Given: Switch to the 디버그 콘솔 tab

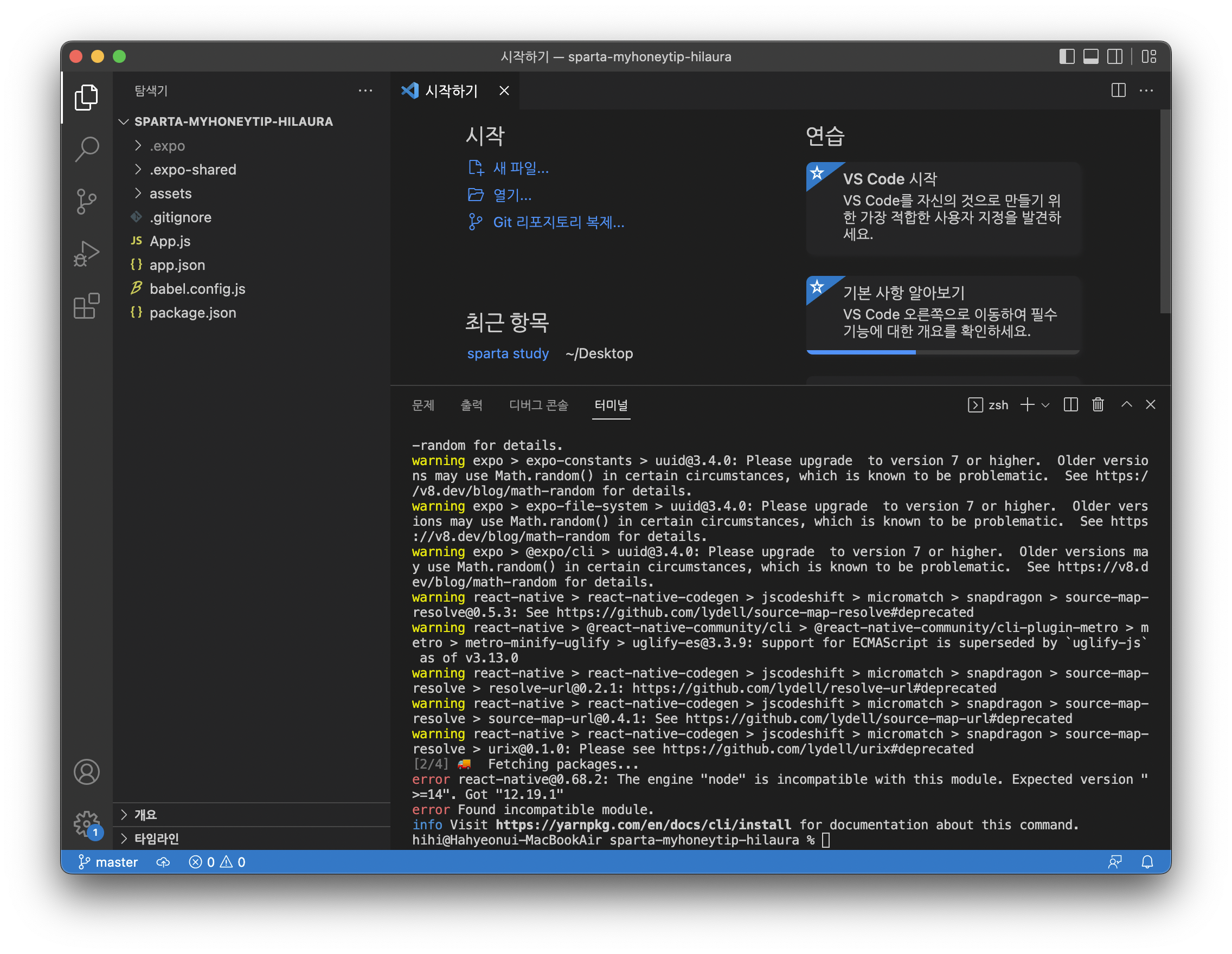Looking at the screenshot, I should pyautogui.click(x=538, y=405).
